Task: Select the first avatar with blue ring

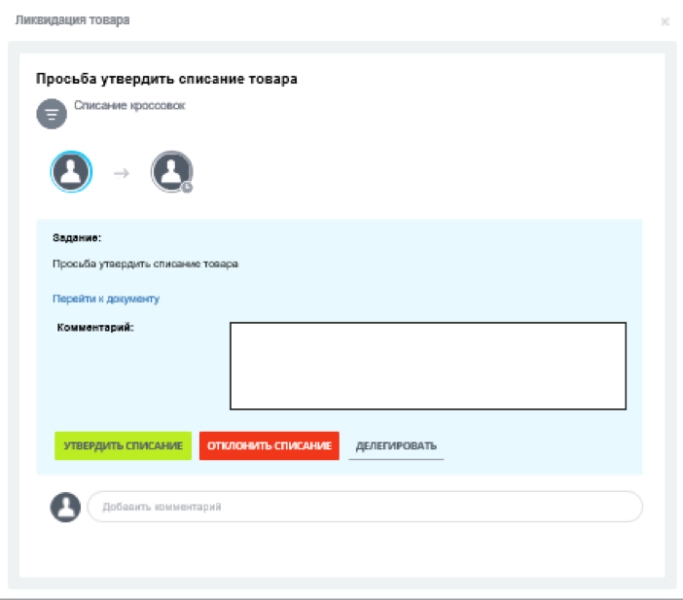Action: 71,172
